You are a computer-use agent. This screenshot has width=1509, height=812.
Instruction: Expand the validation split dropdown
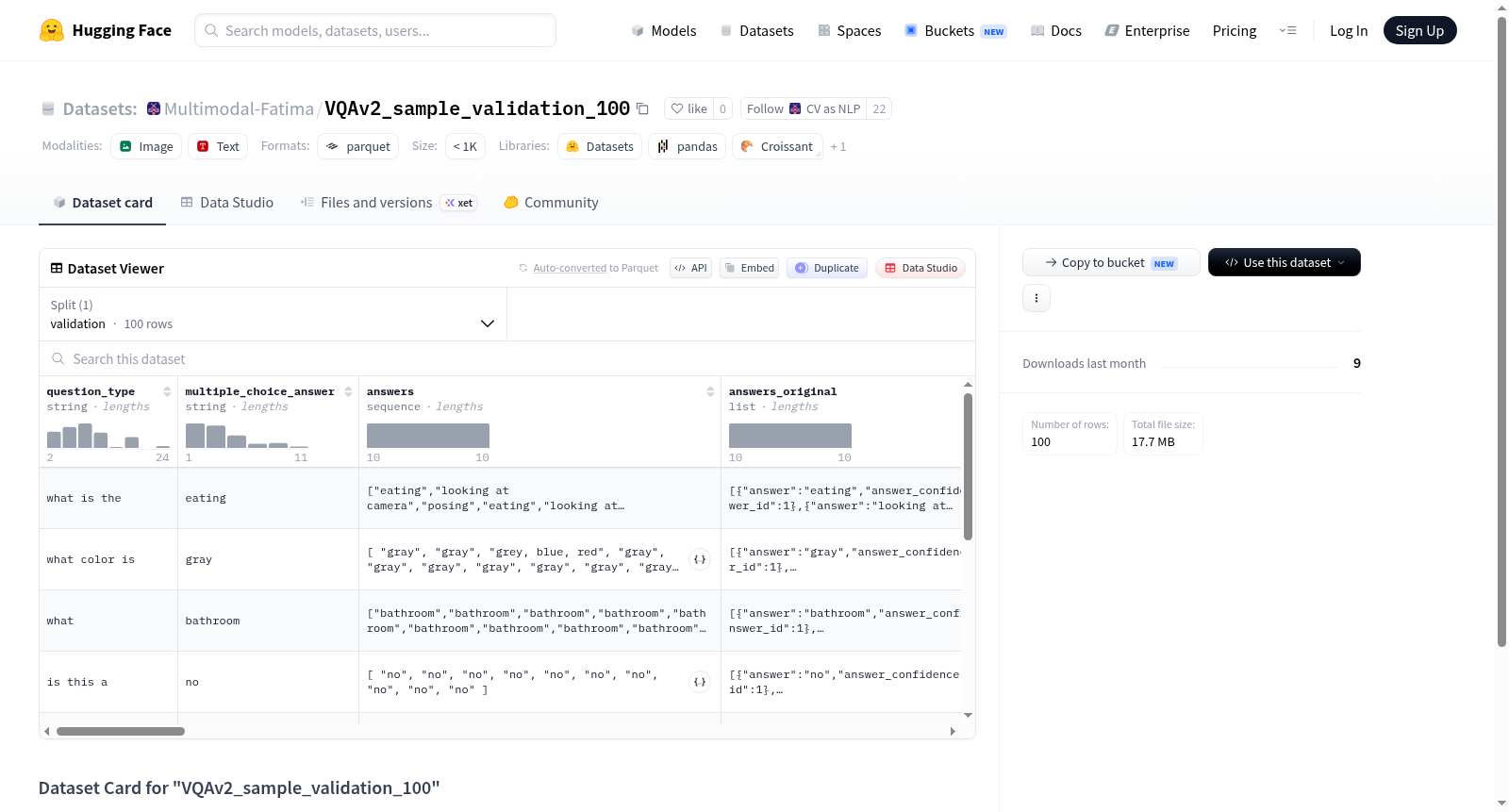pyautogui.click(x=274, y=314)
